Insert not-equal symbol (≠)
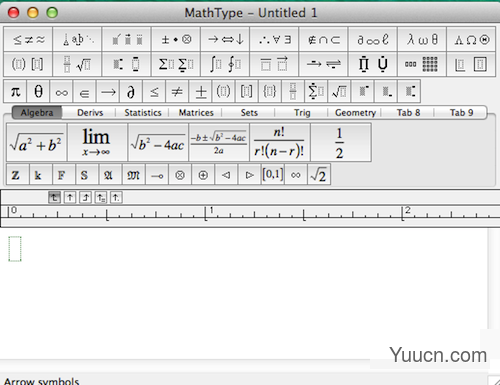The width and height of the screenshot is (500, 385). click(177, 91)
